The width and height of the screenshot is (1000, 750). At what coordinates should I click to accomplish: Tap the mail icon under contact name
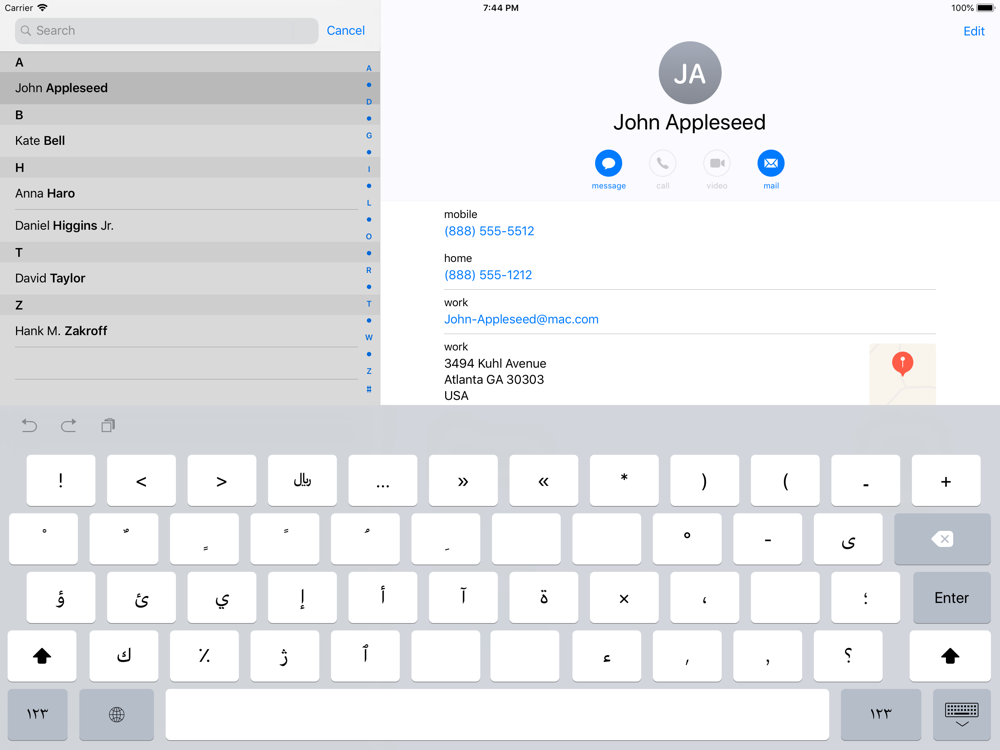pos(770,163)
